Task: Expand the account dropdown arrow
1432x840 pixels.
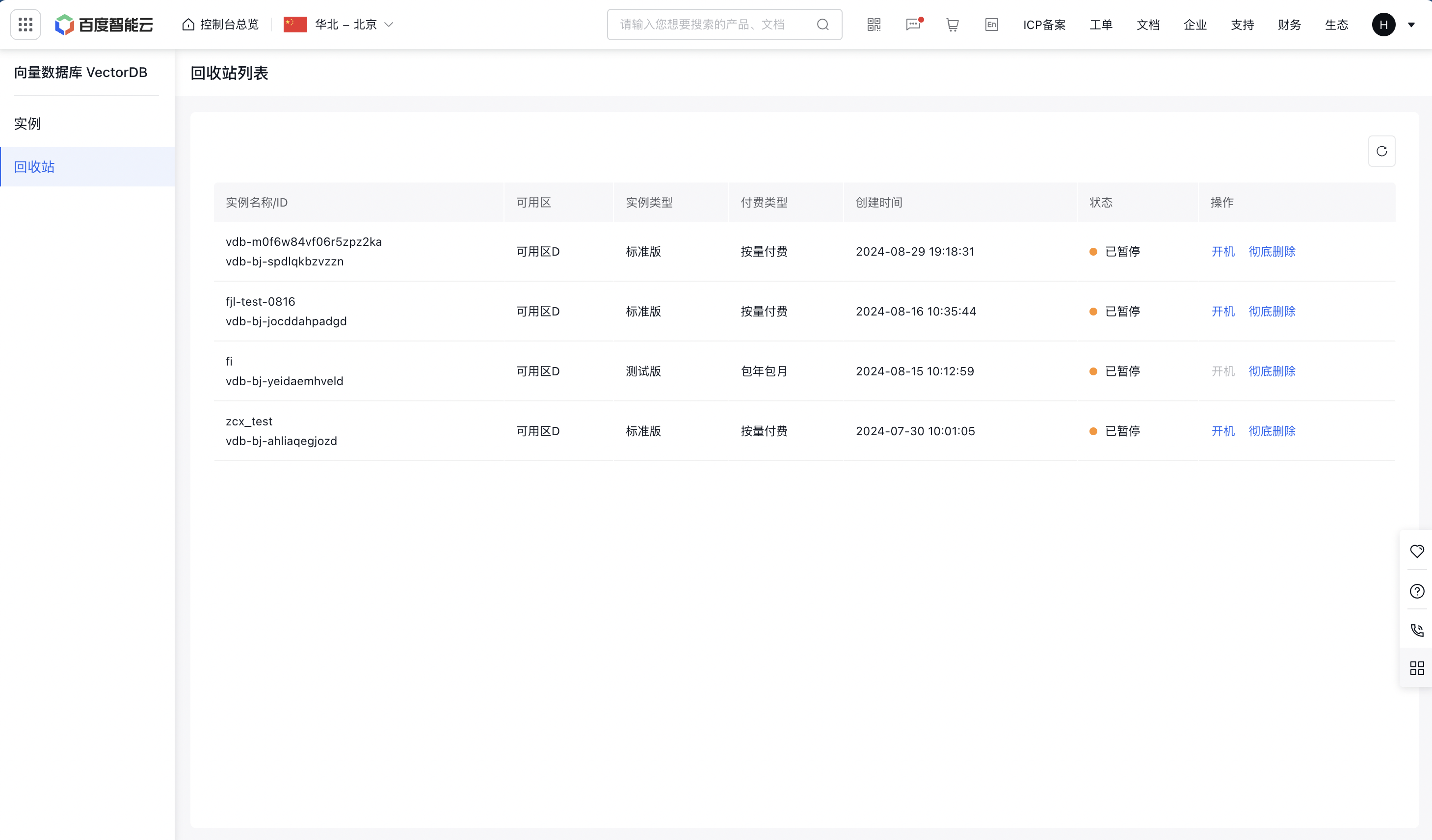Action: pos(1411,25)
